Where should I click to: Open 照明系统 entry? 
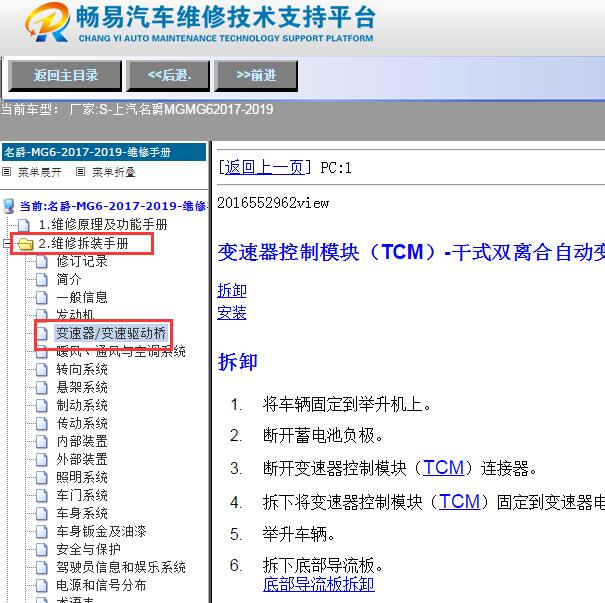point(82,478)
